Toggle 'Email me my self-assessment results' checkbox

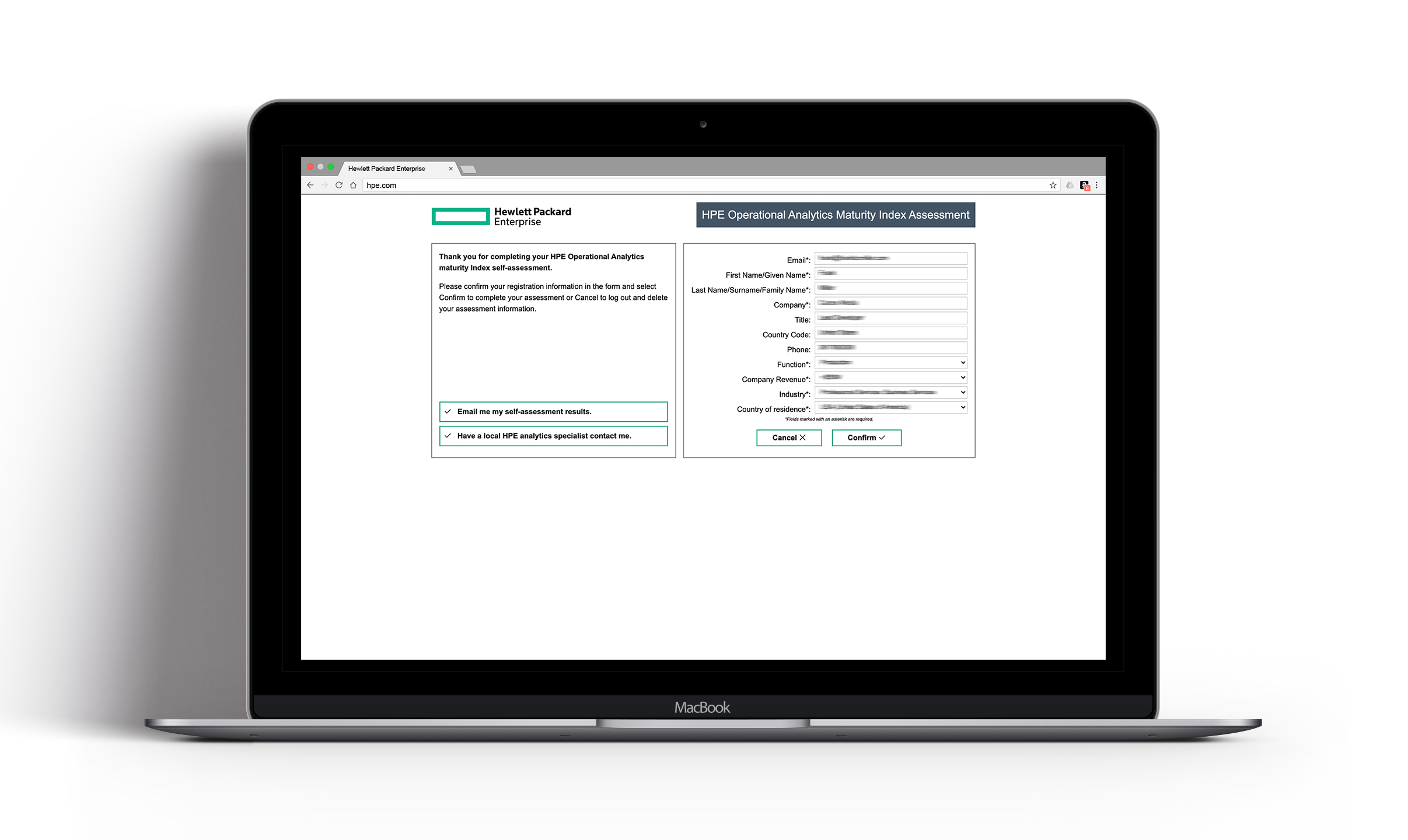448,411
